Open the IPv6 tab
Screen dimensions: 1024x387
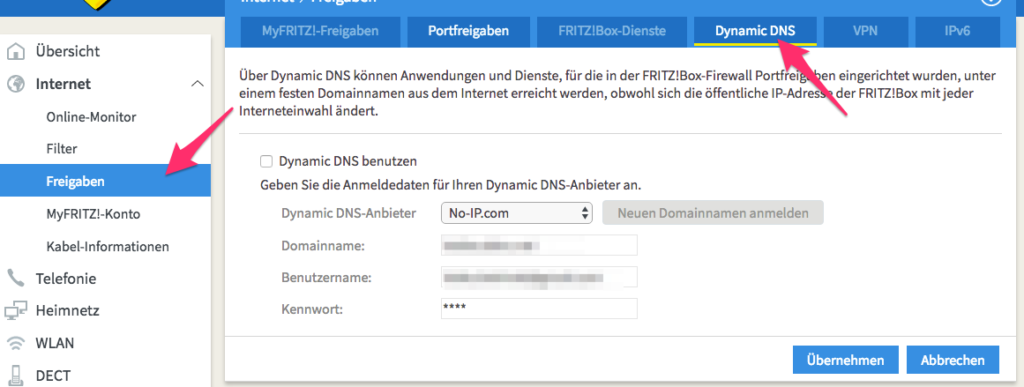[957, 31]
